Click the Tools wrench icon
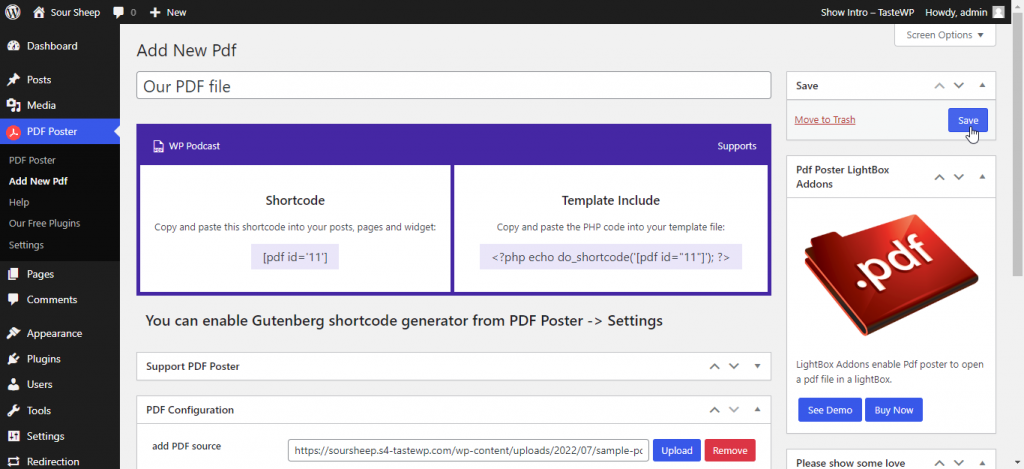The width and height of the screenshot is (1024, 469). click(14, 410)
